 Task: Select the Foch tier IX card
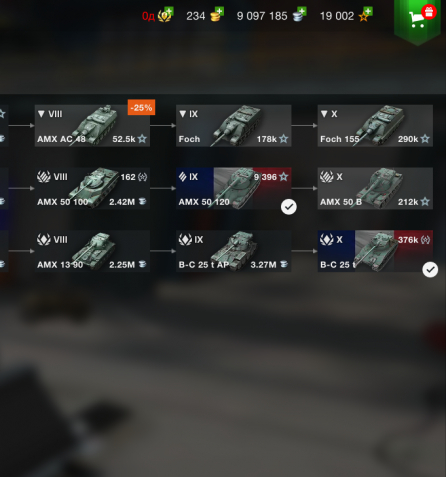click(x=234, y=126)
